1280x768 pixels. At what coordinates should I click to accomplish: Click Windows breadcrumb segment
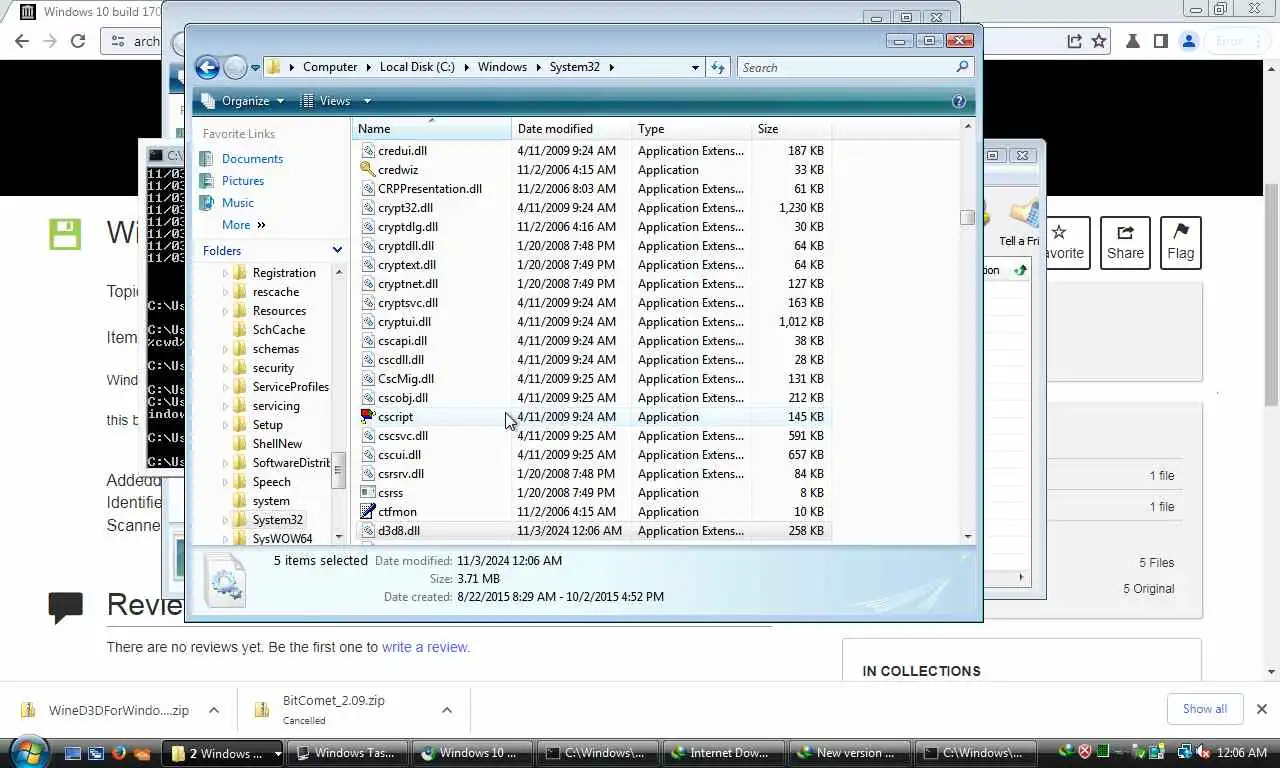(502, 67)
